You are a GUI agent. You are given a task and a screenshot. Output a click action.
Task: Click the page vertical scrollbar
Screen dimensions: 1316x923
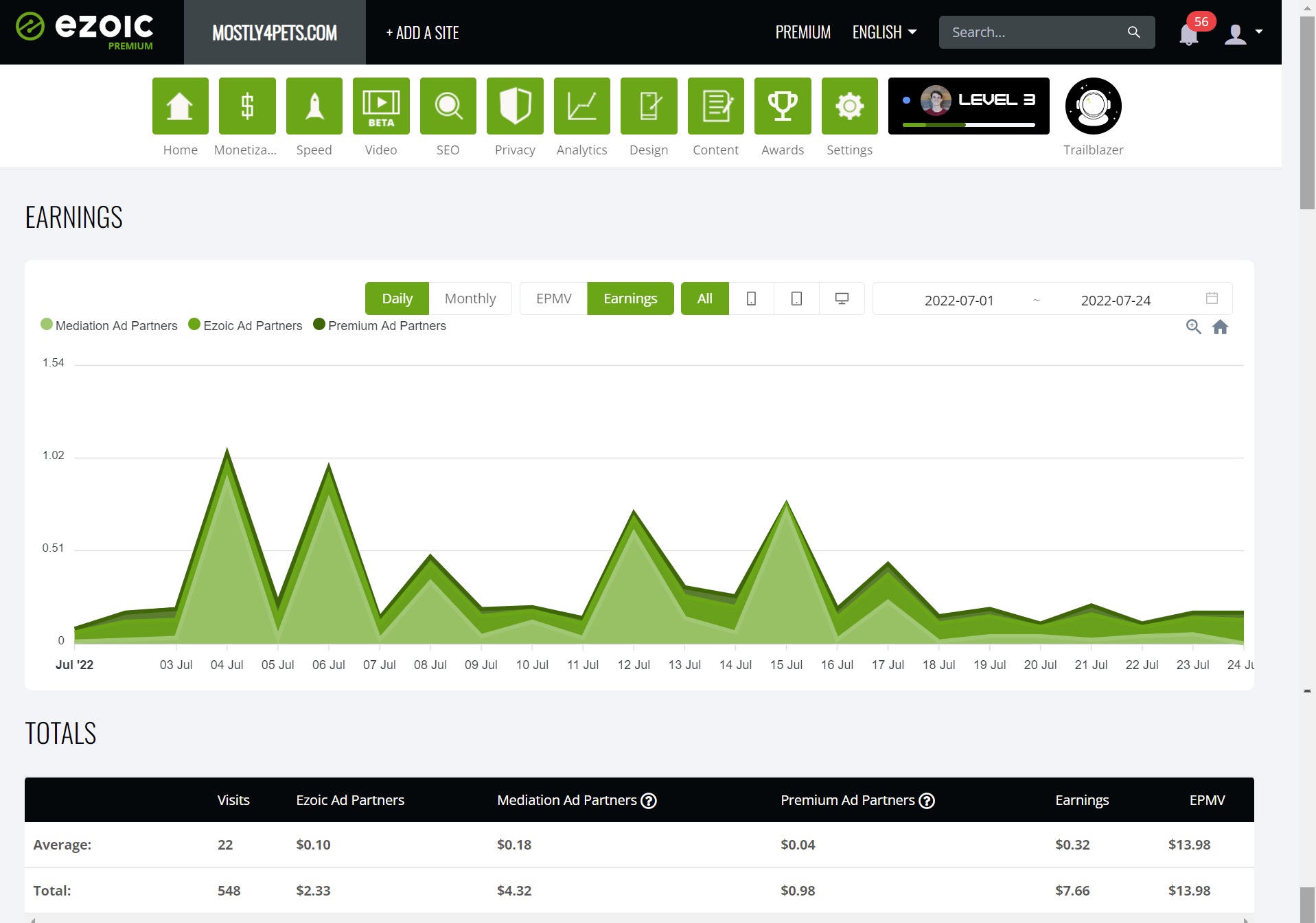point(1307,113)
